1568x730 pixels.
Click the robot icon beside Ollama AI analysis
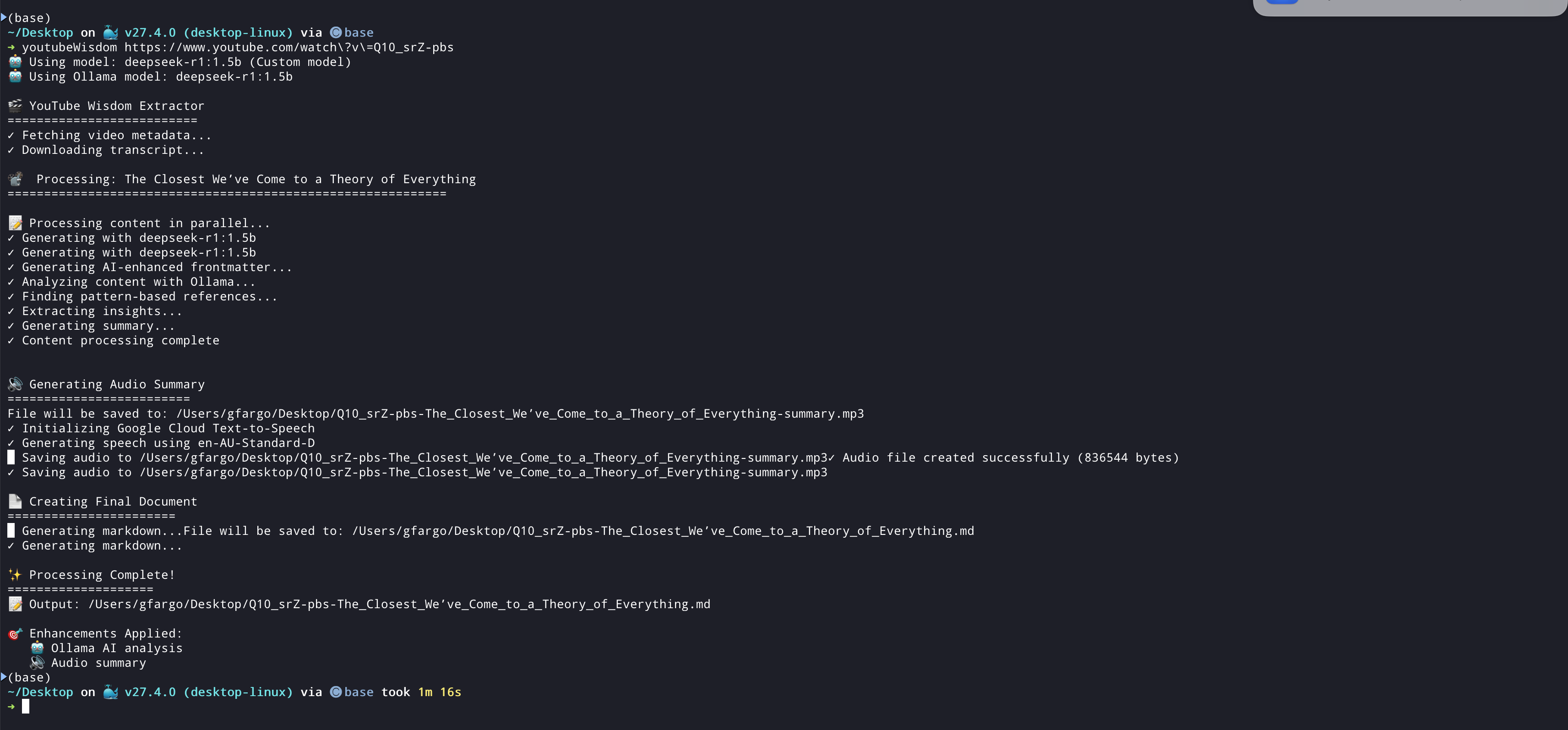(37, 648)
